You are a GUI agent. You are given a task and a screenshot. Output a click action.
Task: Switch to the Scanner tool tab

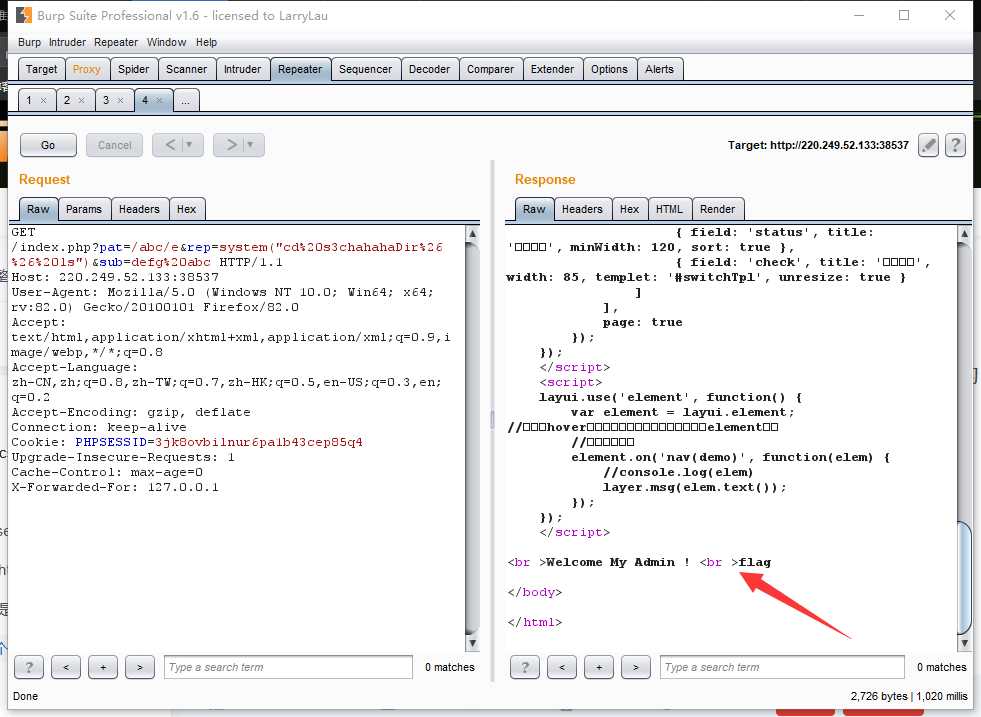pyautogui.click(x=186, y=69)
